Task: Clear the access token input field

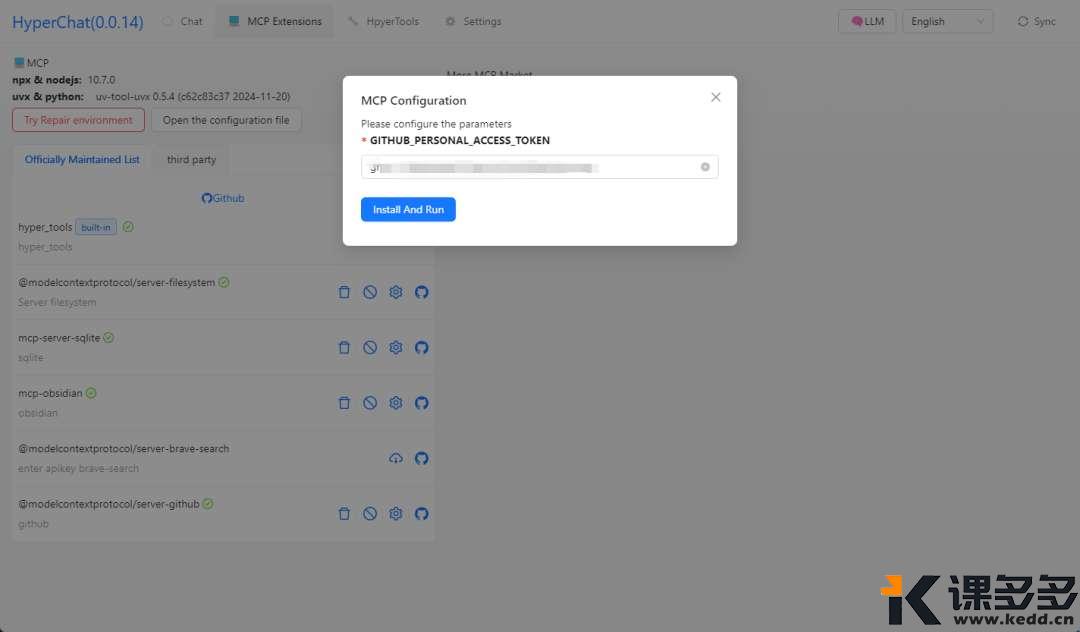Action: (x=705, y=167)
